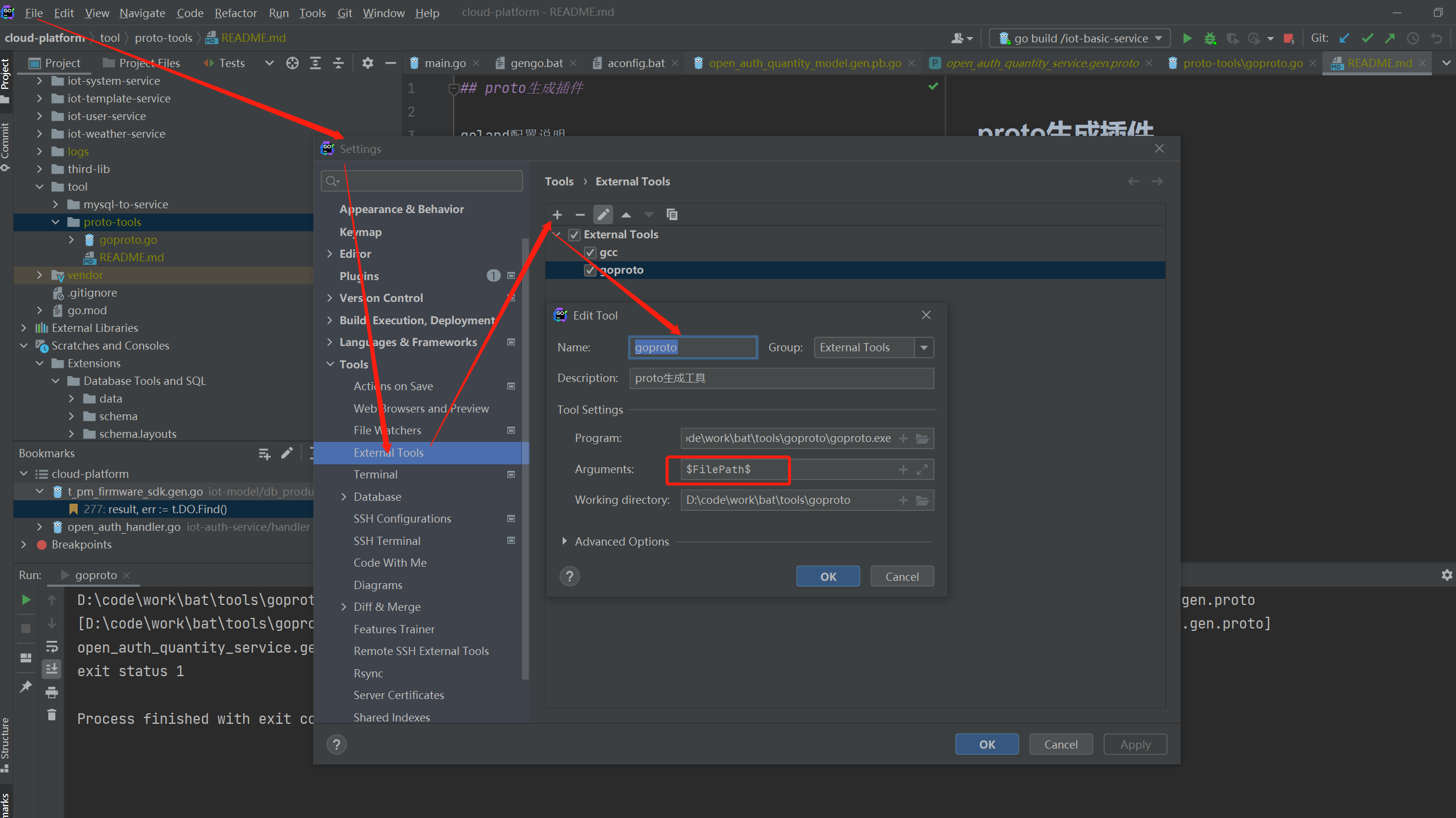
Task: Switch to Project Files view tab
Action: click(x=141, y=63)
